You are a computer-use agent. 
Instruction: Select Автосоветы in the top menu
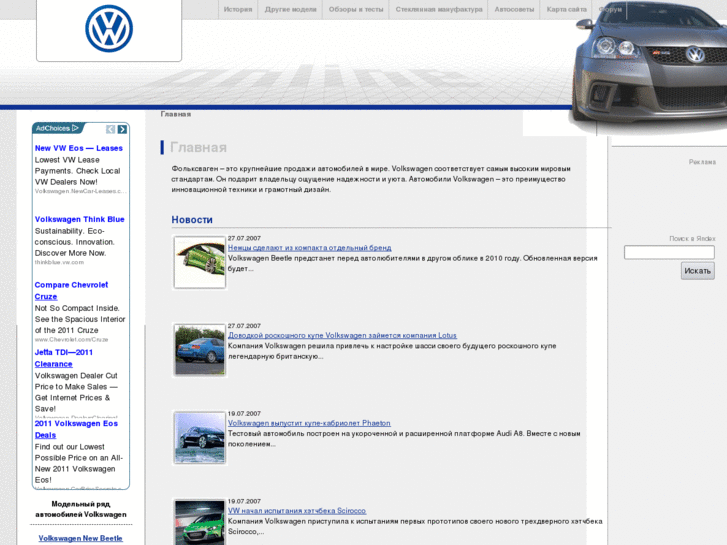tap(515, 9)
